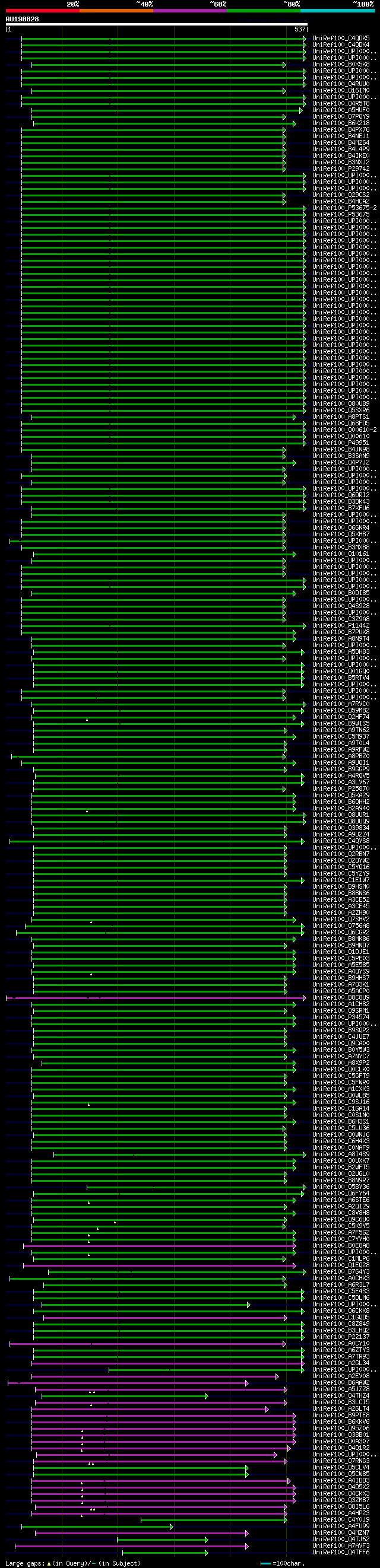
Task: Open hit UniRef100_C4QDK5
Action: pyautogui.click(x=341, y=39)
